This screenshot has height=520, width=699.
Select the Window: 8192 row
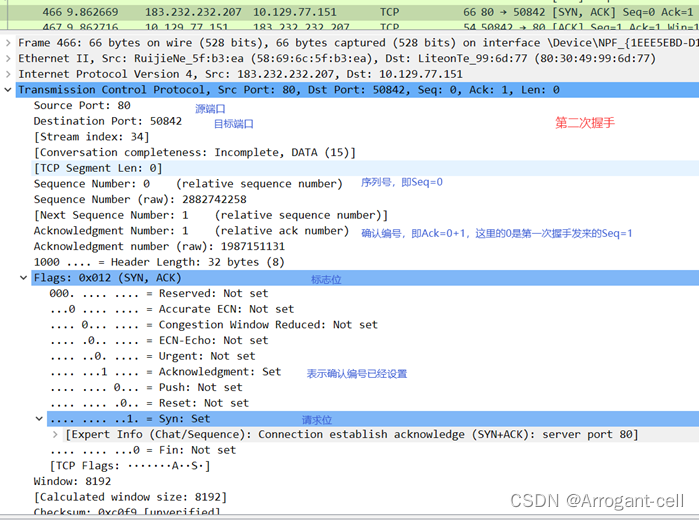point(72,482)
